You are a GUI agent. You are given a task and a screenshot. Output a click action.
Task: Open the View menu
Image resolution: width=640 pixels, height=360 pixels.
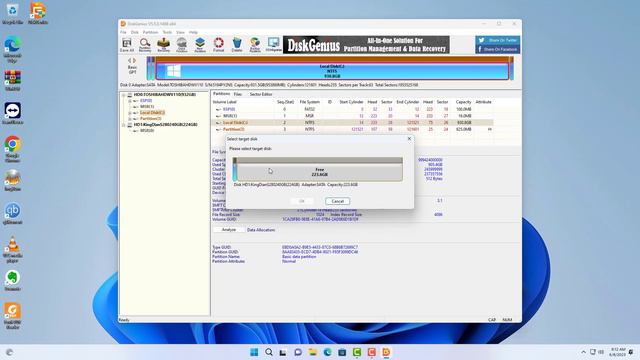[180, 32]
